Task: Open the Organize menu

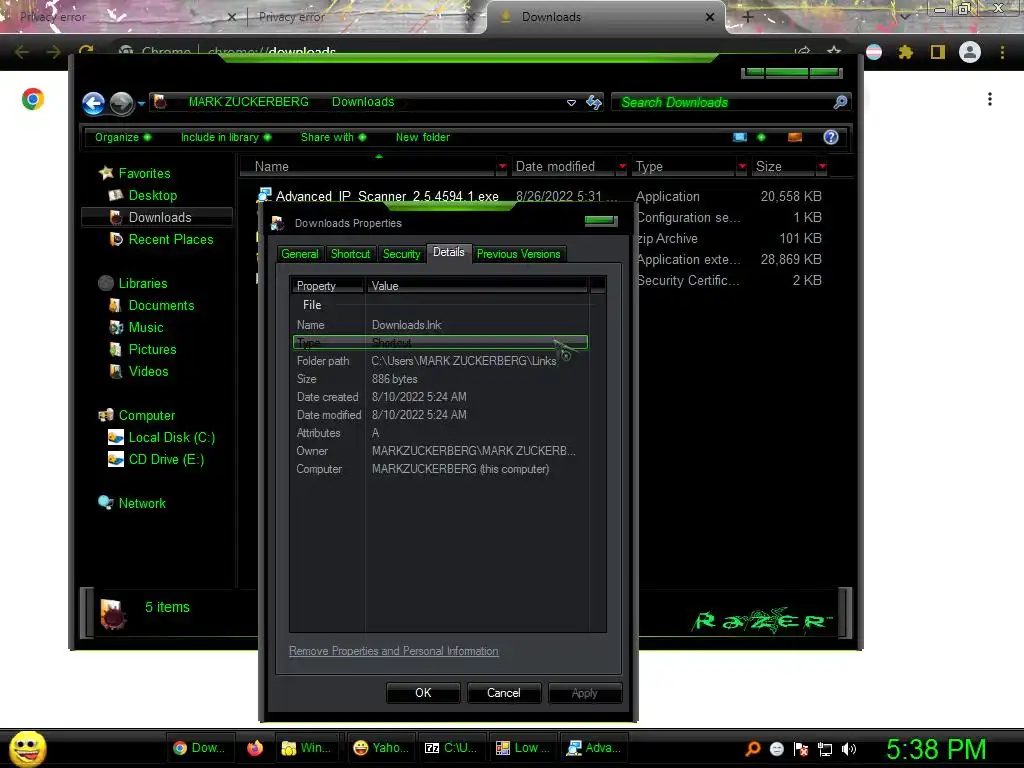Action: coord(123,137)
